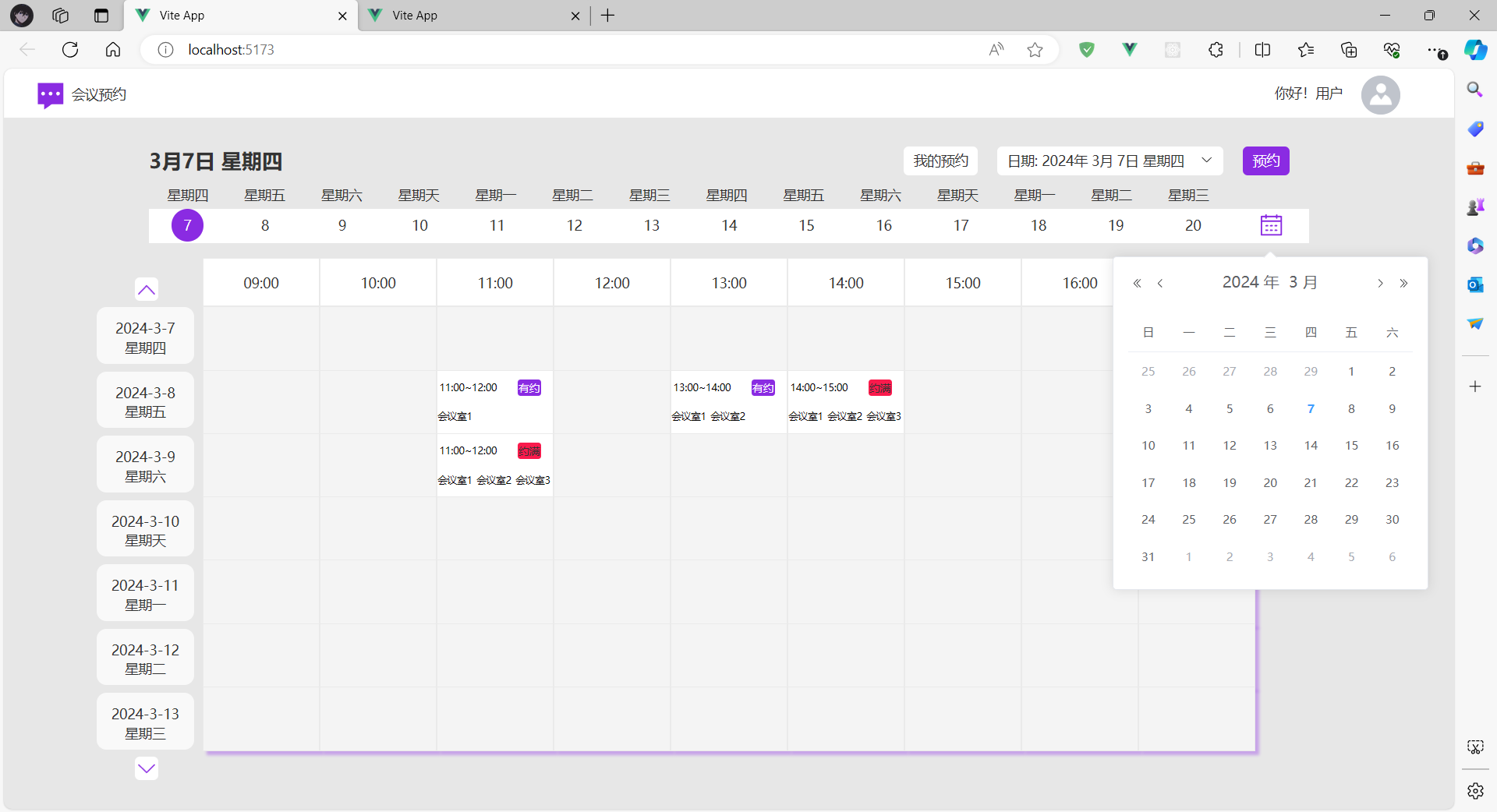1497x812 pixels.
Task: Select the 2024-3-7 星期四 date card
Action: click(x=146, y=336)
